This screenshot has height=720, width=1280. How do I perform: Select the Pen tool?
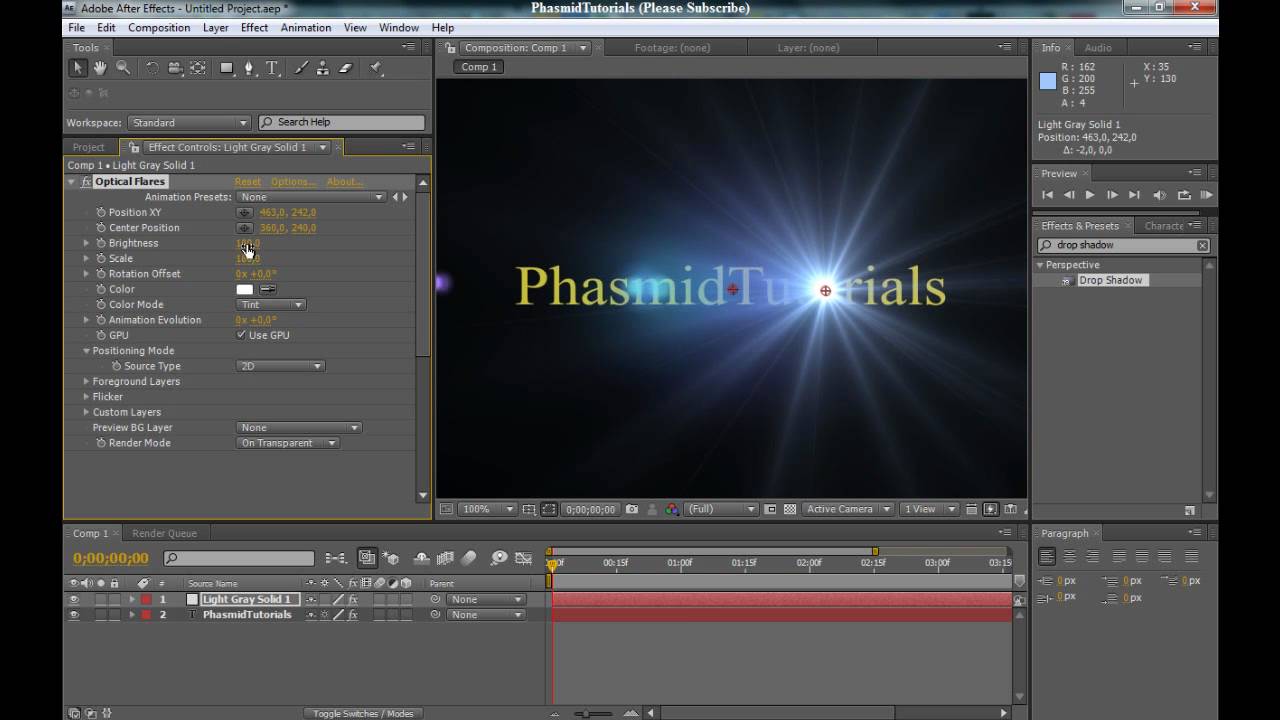click(x=249, y=68)
